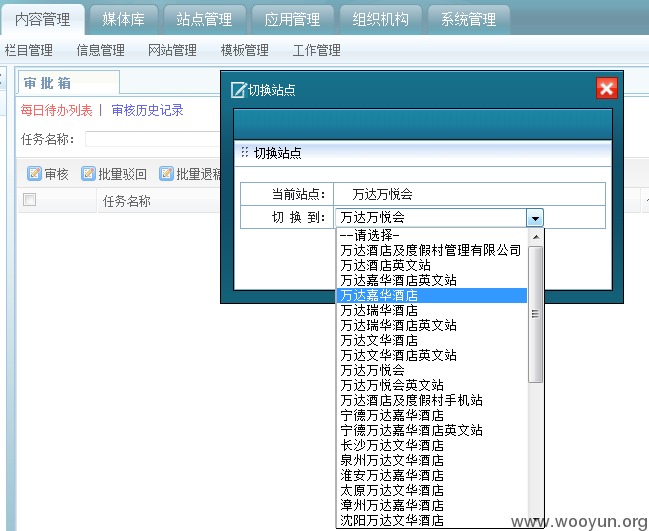Select the --请选择- option

432,235
